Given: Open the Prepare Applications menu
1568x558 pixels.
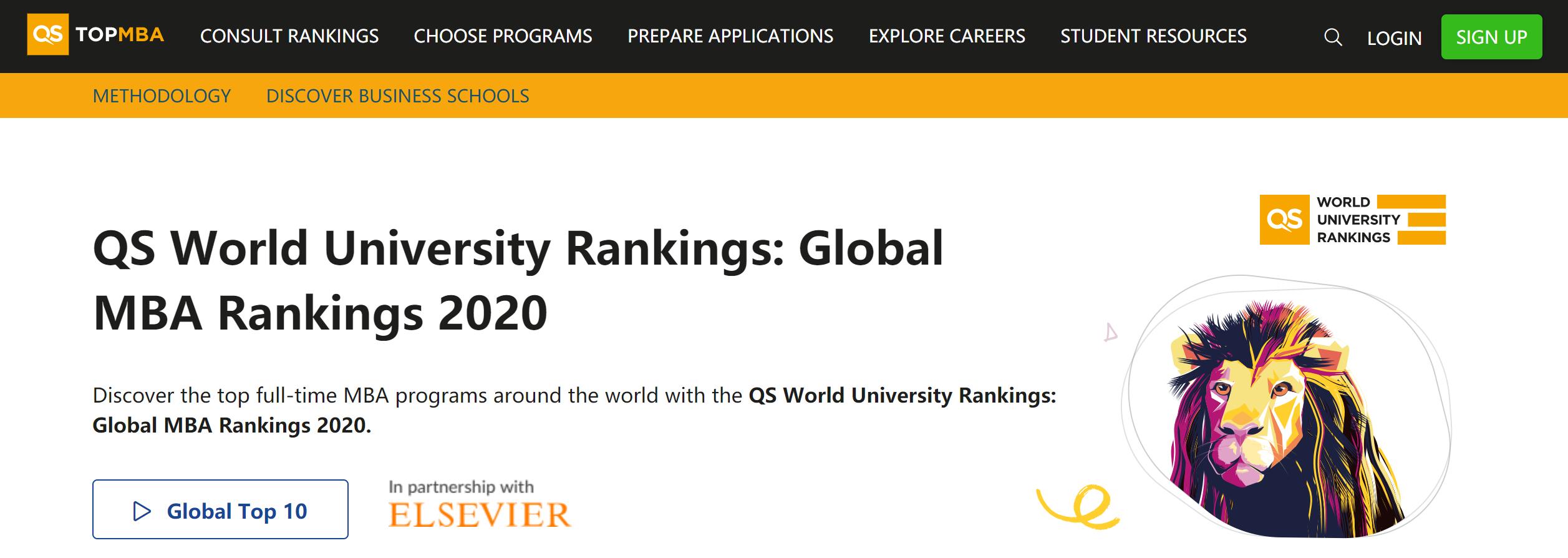Looking at the screenshot, I should tap(730, 36).
